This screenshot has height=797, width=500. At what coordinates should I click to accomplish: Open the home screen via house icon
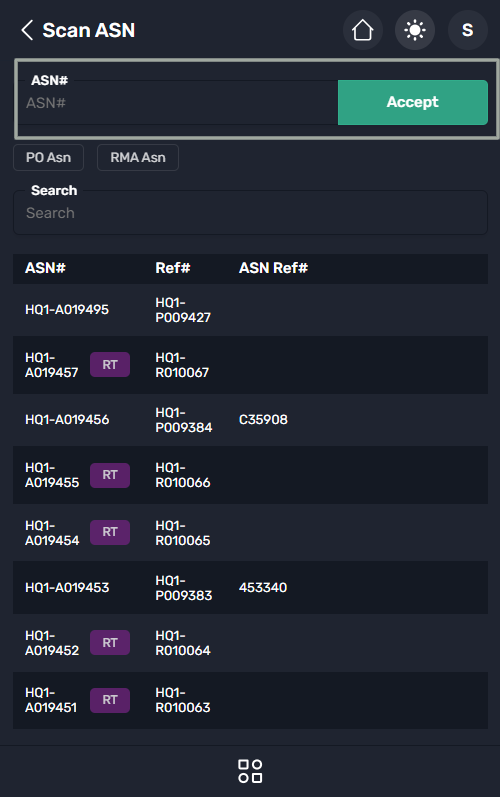tap(363, 30)
